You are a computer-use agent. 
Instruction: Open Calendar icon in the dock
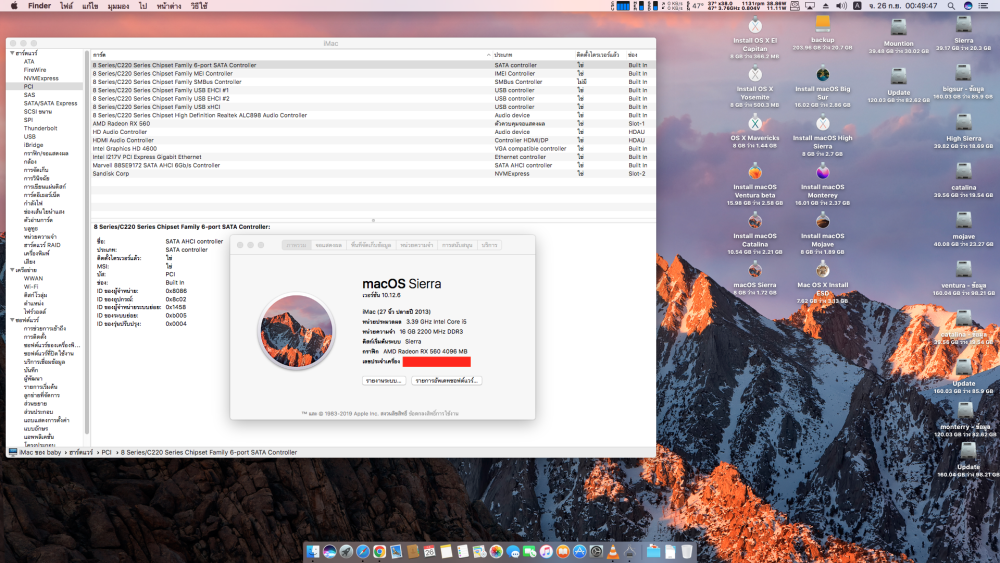[429, 552]
